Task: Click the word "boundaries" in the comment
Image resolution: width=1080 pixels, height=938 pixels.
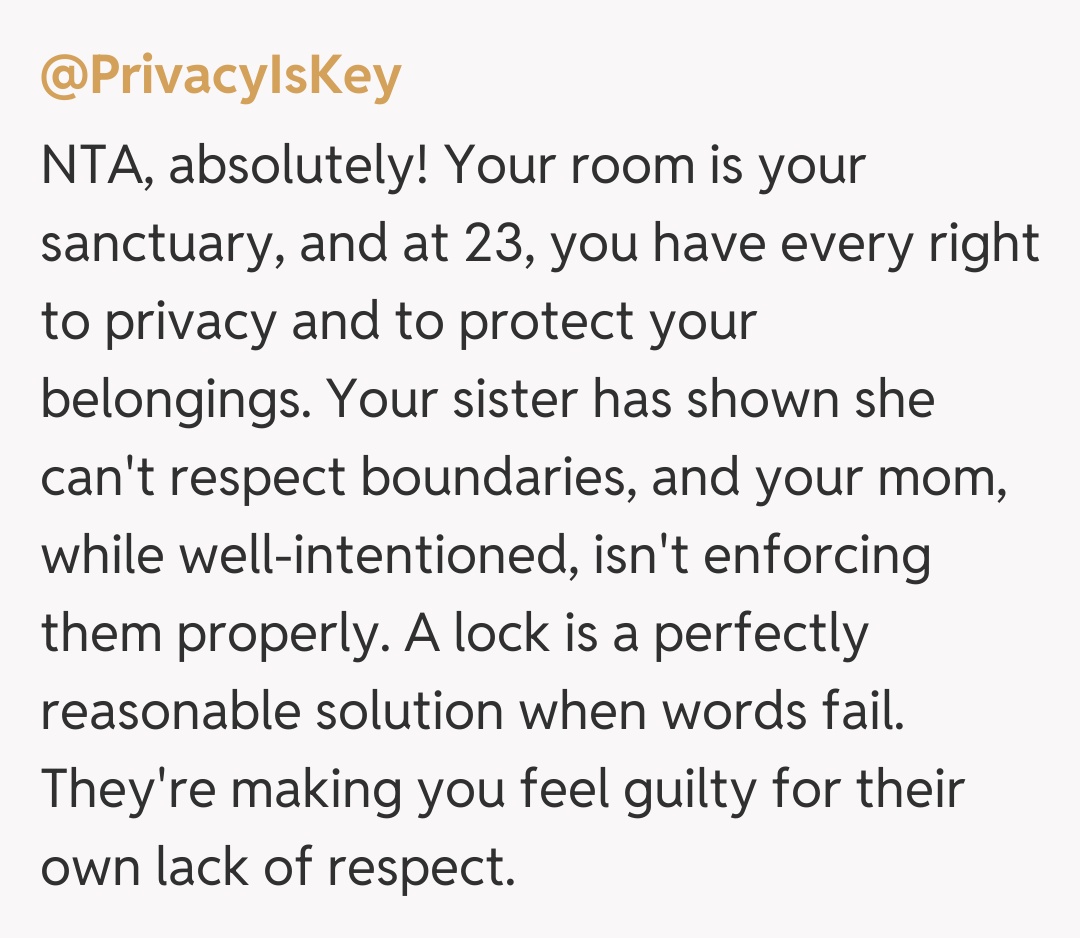Action: click(496, 478)
